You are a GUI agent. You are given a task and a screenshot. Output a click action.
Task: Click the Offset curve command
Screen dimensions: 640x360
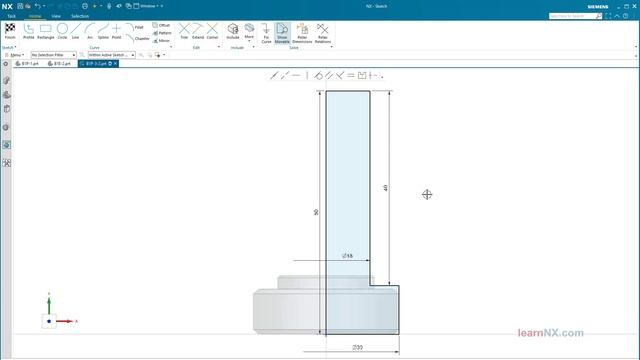point(161,25)
